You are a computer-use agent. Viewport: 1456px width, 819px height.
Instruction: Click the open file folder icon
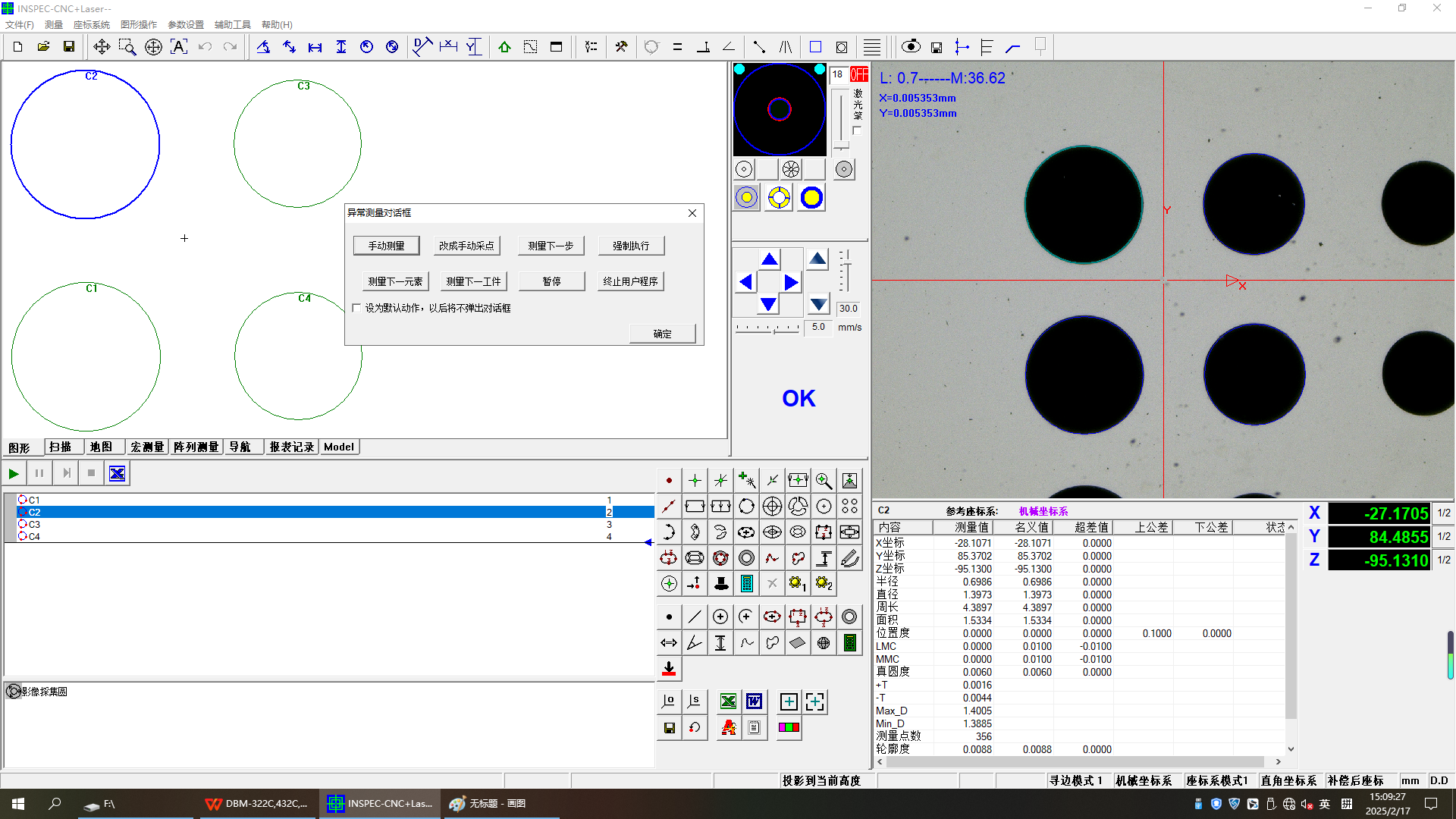pyautogui.click(x=43, y=47)
